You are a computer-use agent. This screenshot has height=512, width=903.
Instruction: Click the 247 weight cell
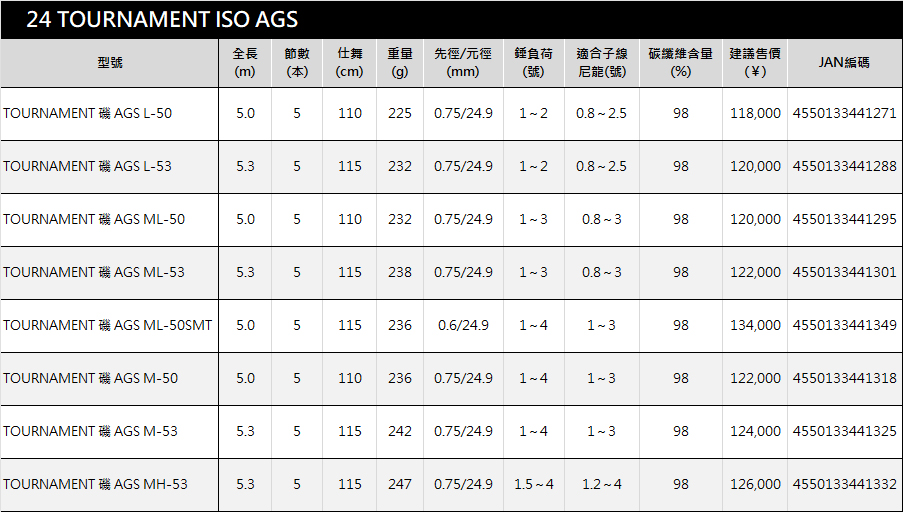point(400,485)
